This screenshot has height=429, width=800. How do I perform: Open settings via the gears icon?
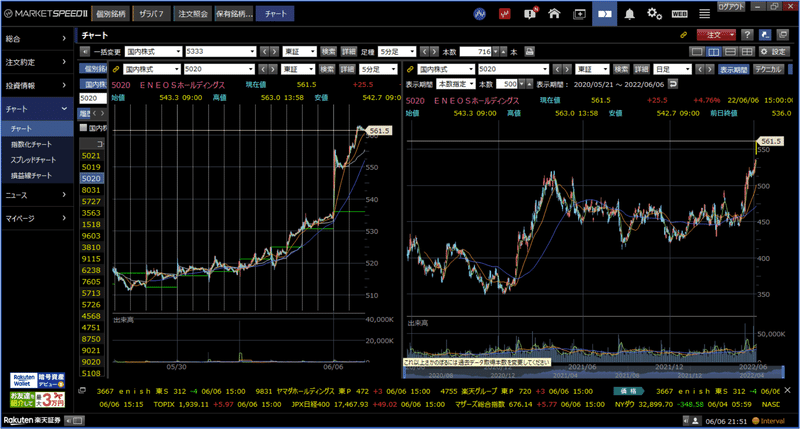tap(655, 14)
